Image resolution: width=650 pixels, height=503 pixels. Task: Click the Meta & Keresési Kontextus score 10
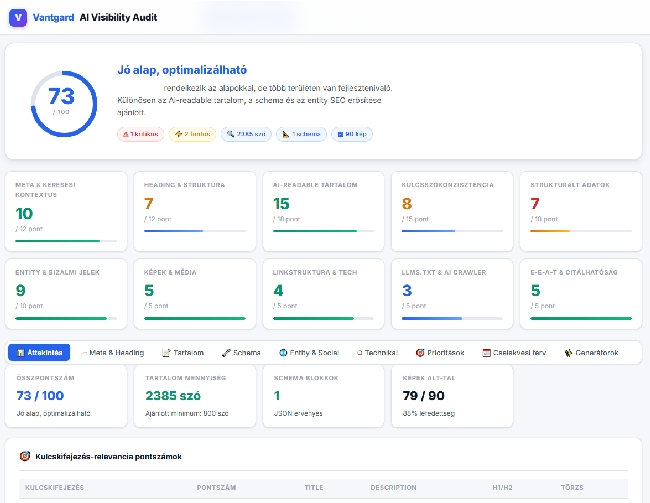(24, 214)
